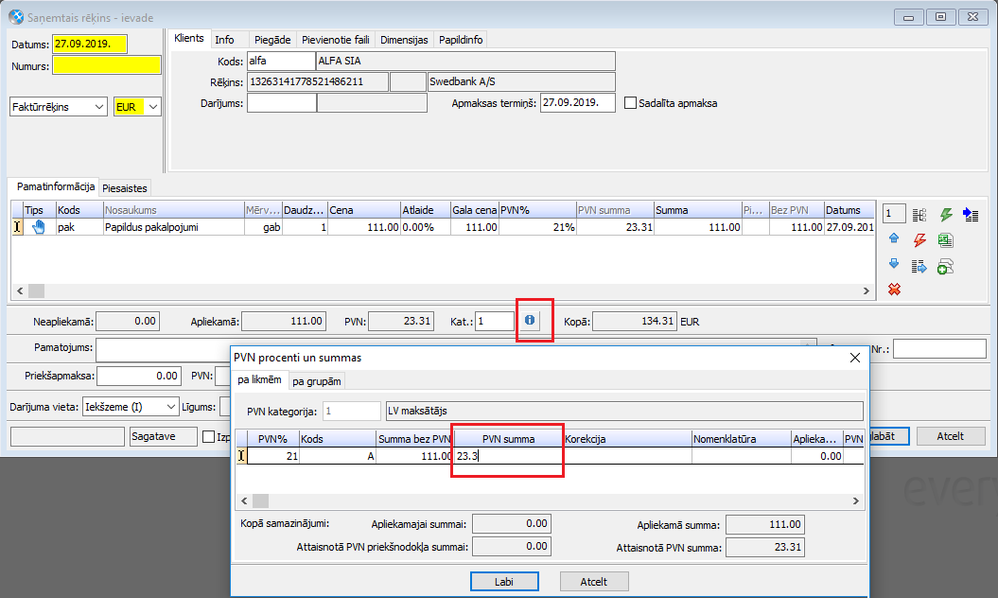
Task: Click the row count field showing 1
Action: [x=894, y=214]
